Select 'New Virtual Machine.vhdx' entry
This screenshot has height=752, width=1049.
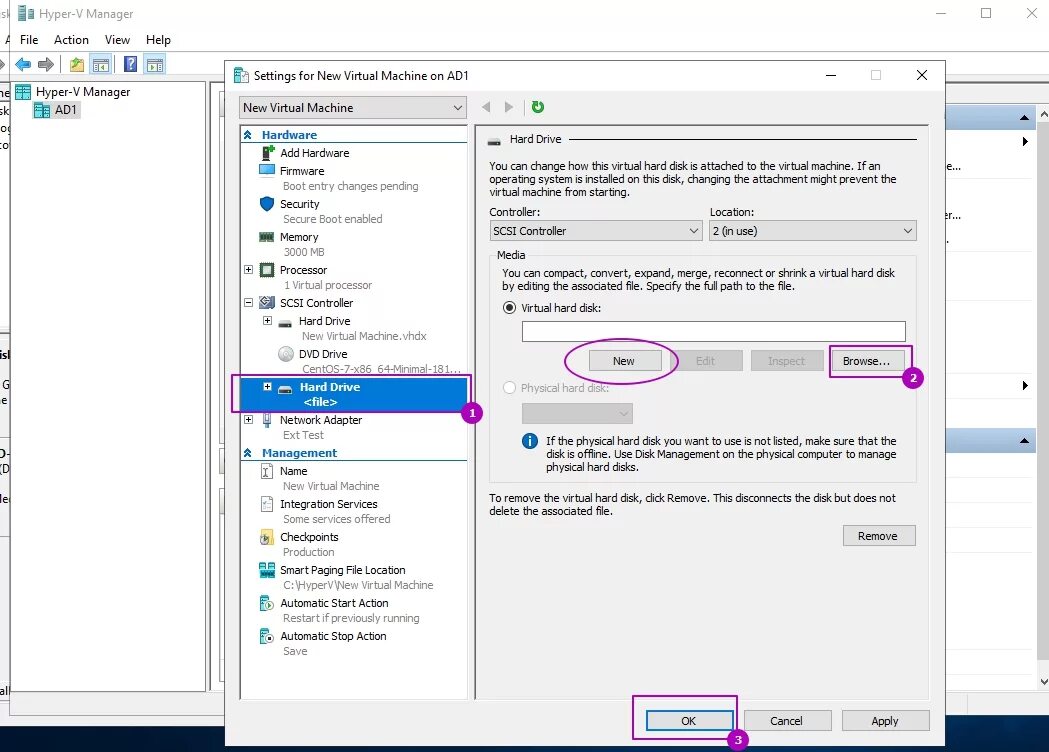coord(364,336)
